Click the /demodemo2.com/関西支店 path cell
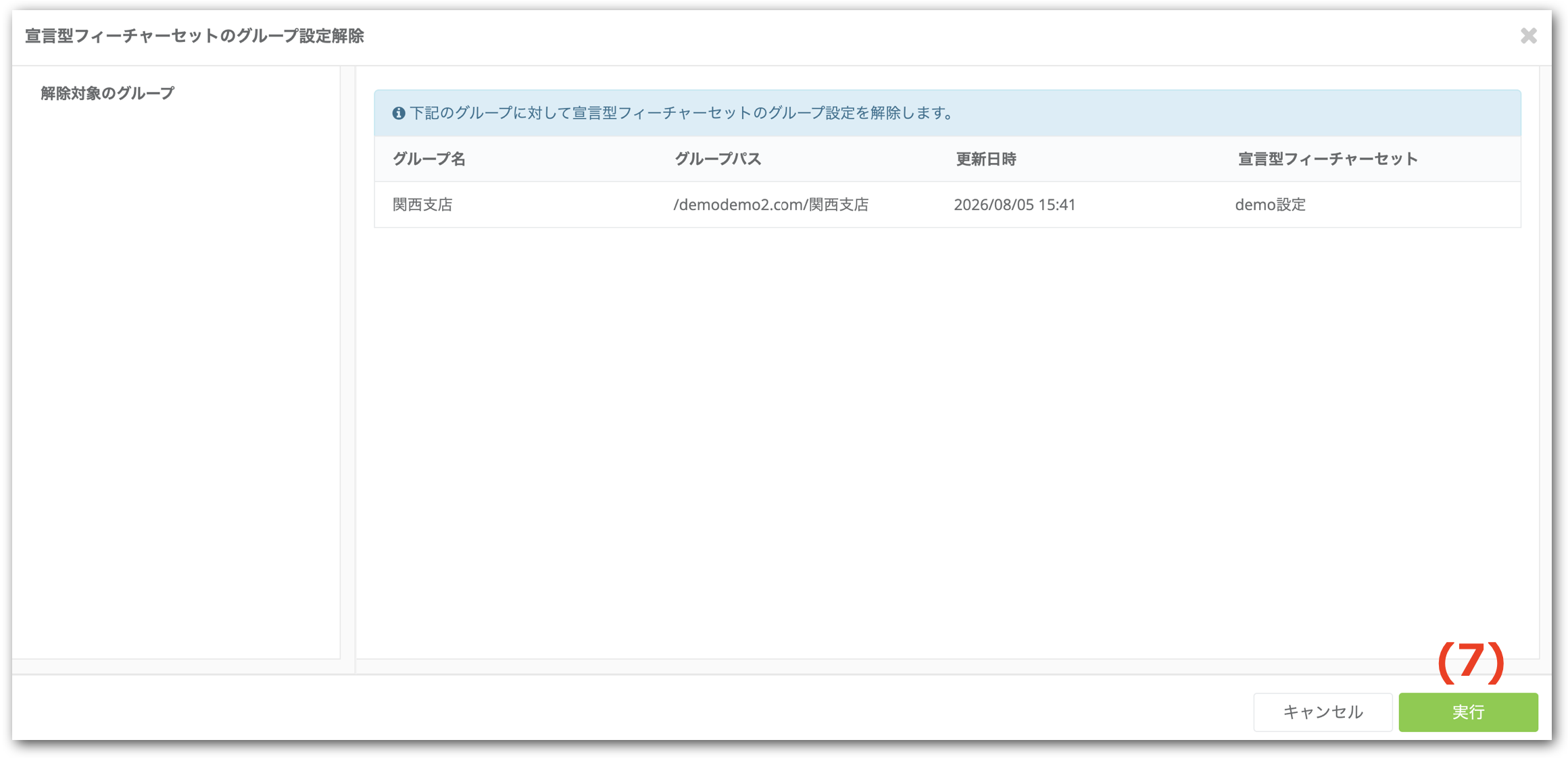Viewport: 1568px width, 765px height. [x=771, y=204]
